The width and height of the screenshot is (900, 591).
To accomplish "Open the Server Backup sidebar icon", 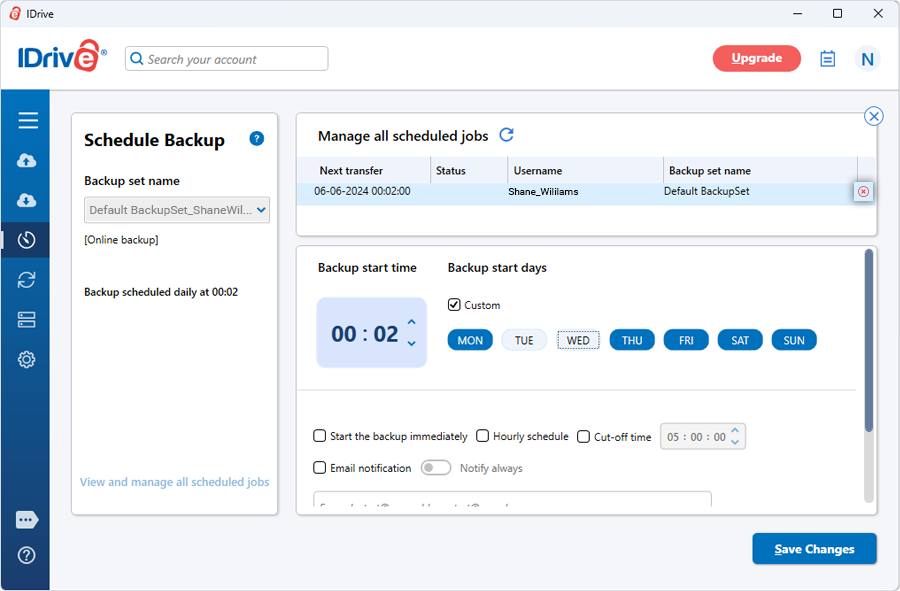I will tap(27, 320).
